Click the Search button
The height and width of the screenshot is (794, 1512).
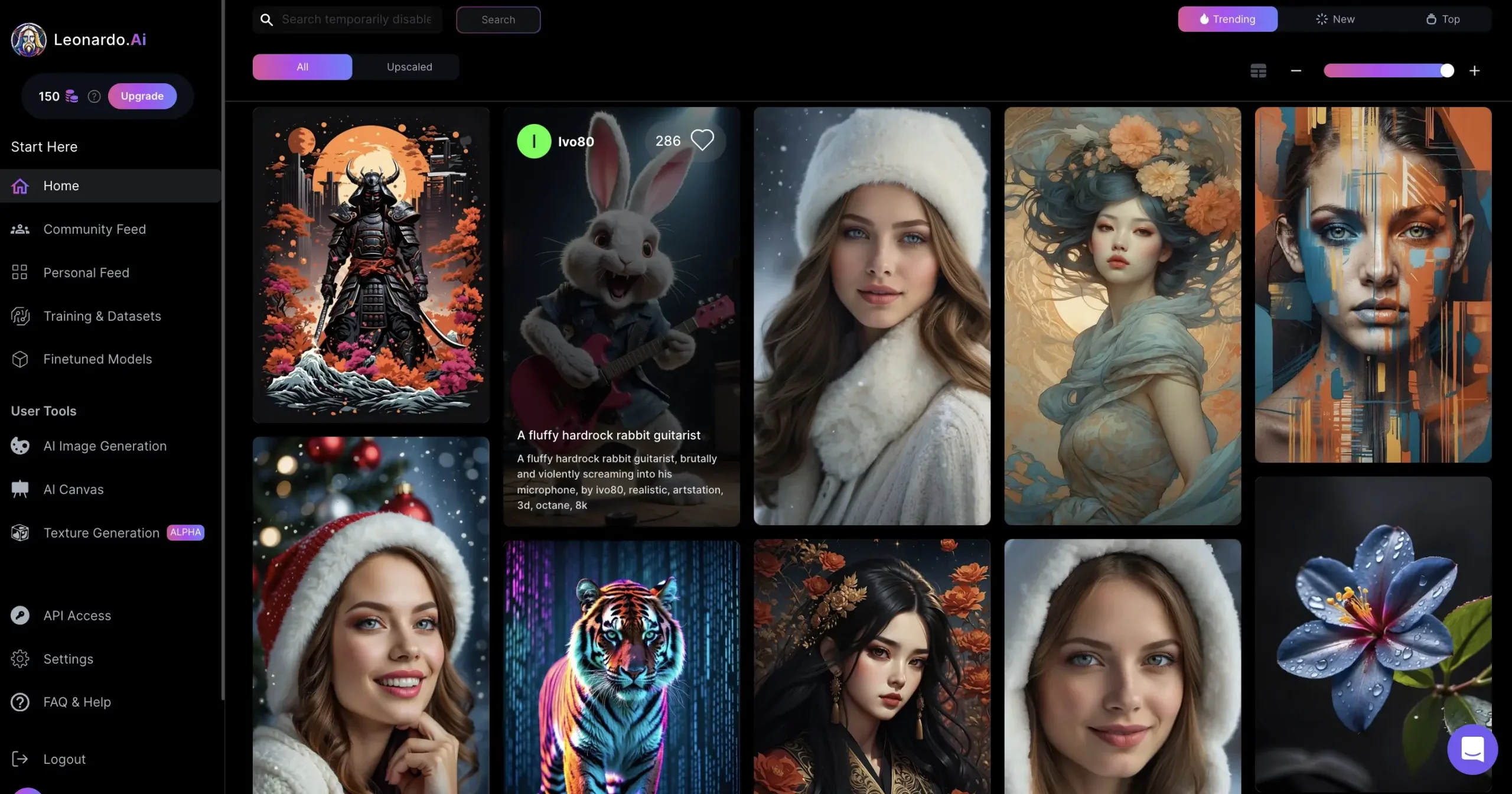(x=498, y=19)
